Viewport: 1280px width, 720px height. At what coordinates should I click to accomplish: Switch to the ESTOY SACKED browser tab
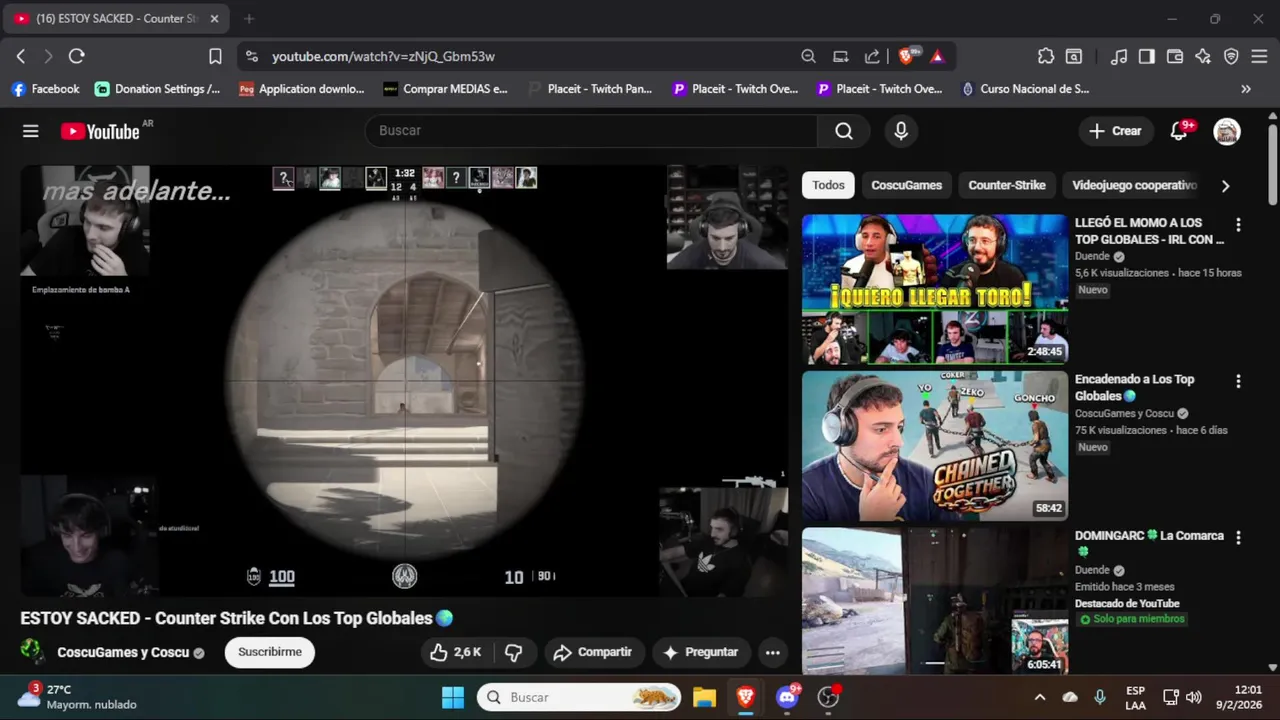click(x=115, y=18)
